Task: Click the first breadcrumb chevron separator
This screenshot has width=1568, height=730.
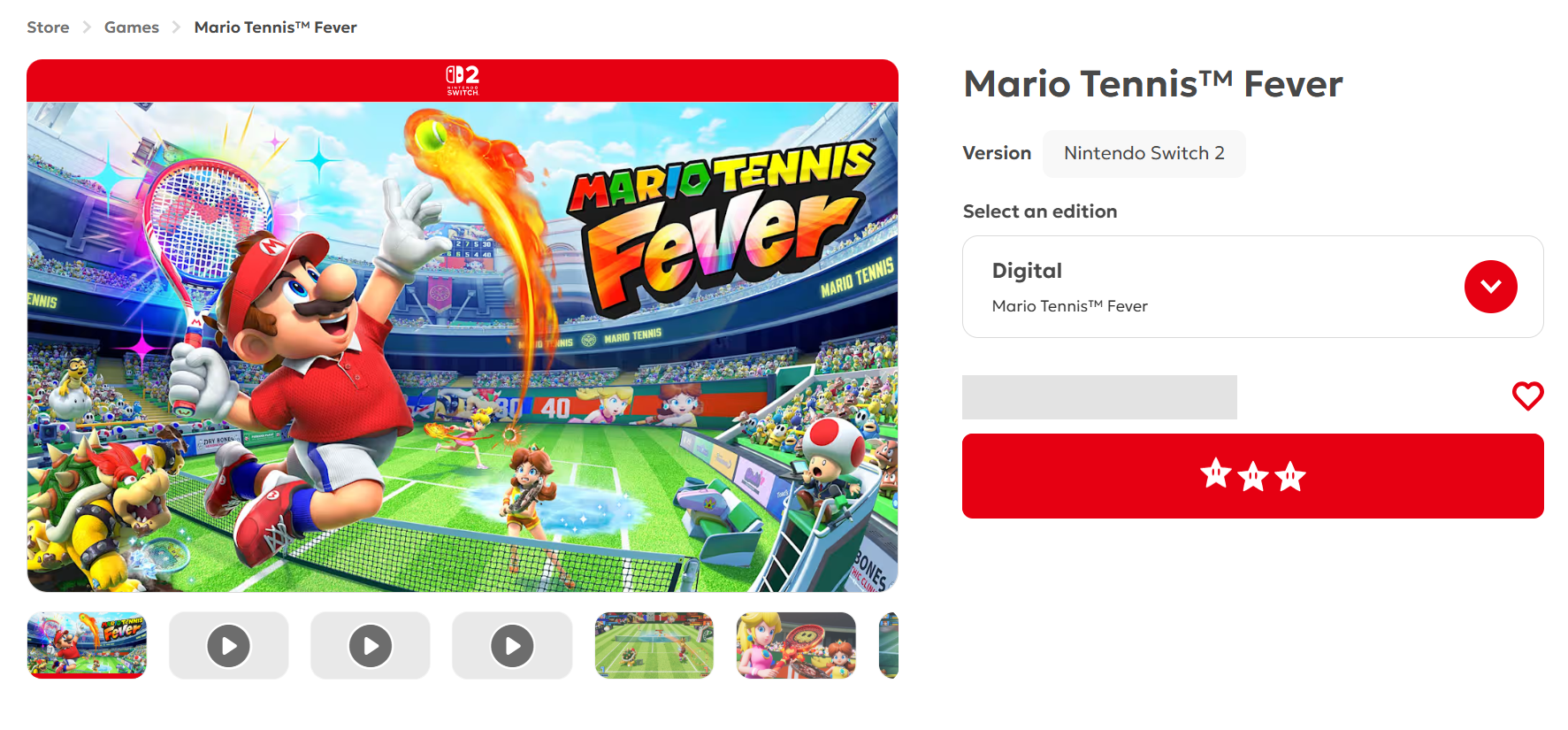Action: tap(87, 27)
